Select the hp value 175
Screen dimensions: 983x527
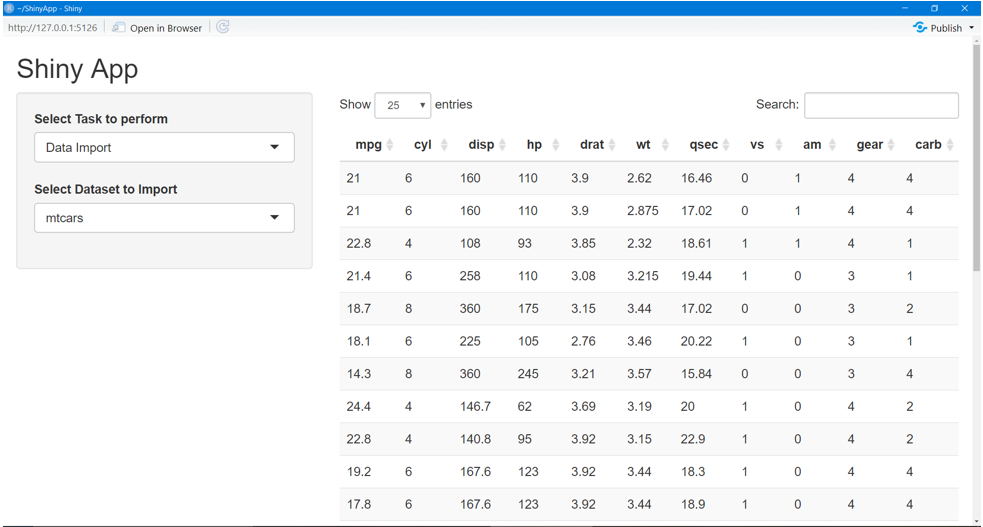(528, 309)
